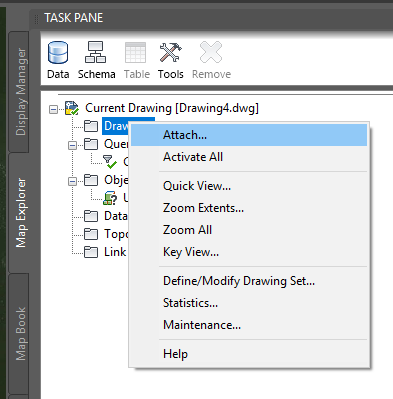Collapse the Object Classes tree branch

pos(72,181)
